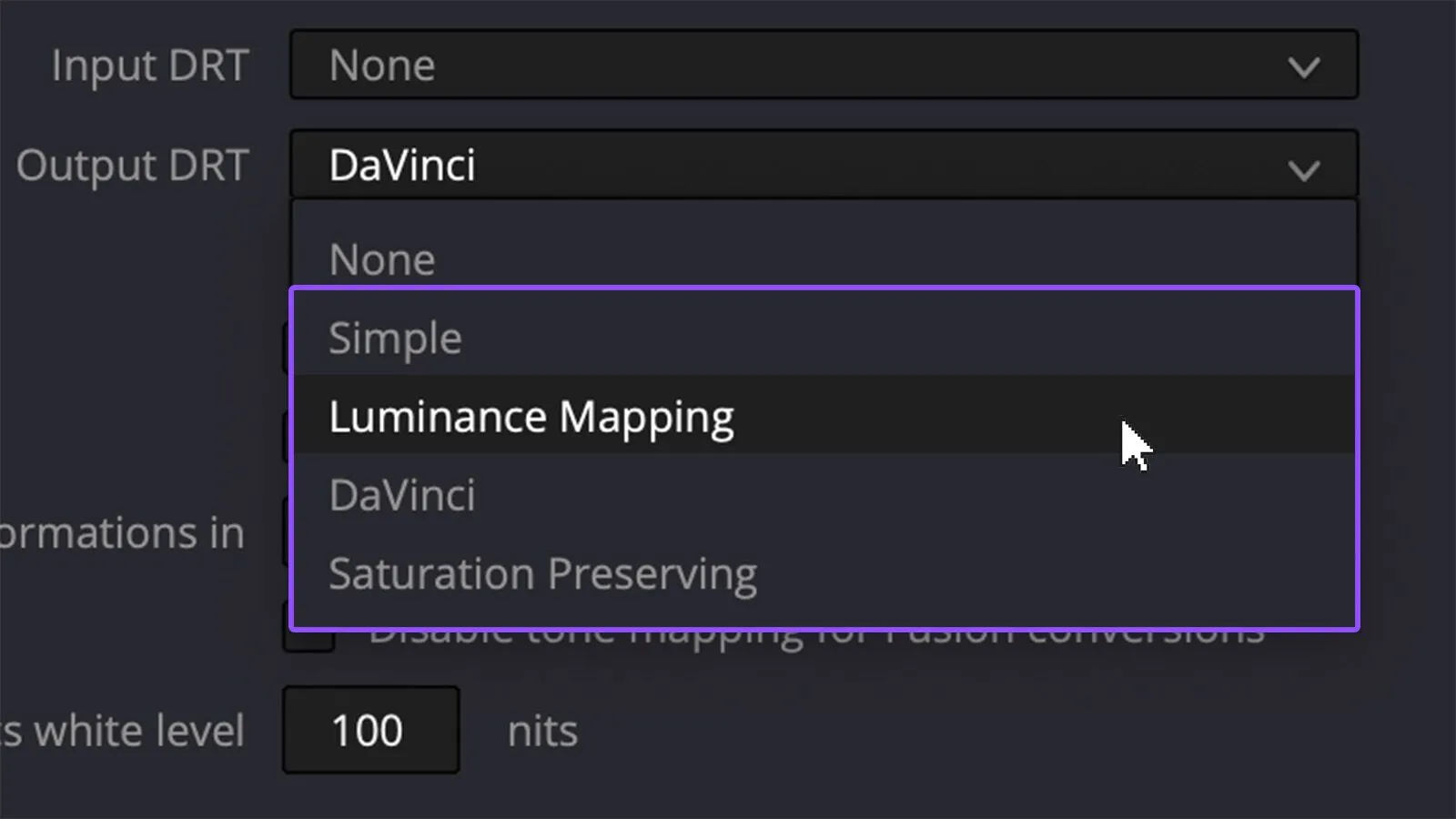1456x819 pixels.
Task: Toggle the Disable tone mapping checkbox
Action: (x=309, y=640)
